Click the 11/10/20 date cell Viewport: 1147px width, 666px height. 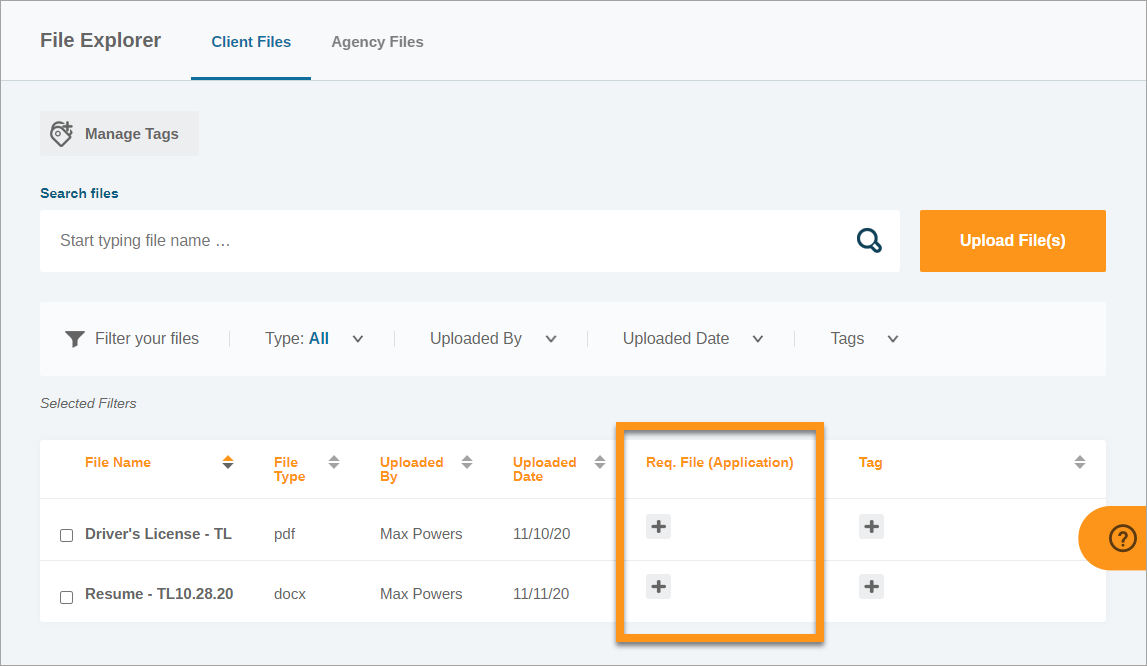pos(541,534)
